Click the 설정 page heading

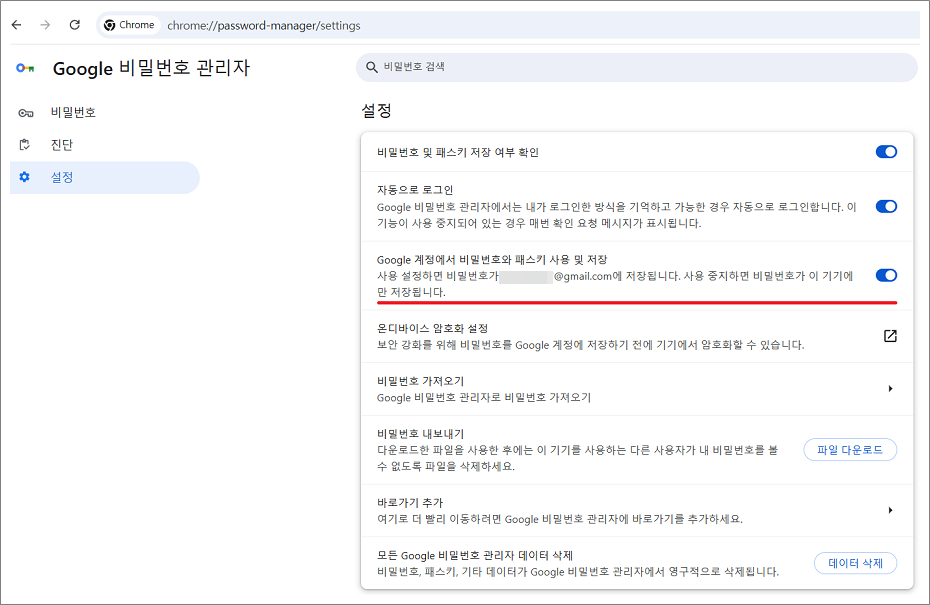[x=377, y=111]
